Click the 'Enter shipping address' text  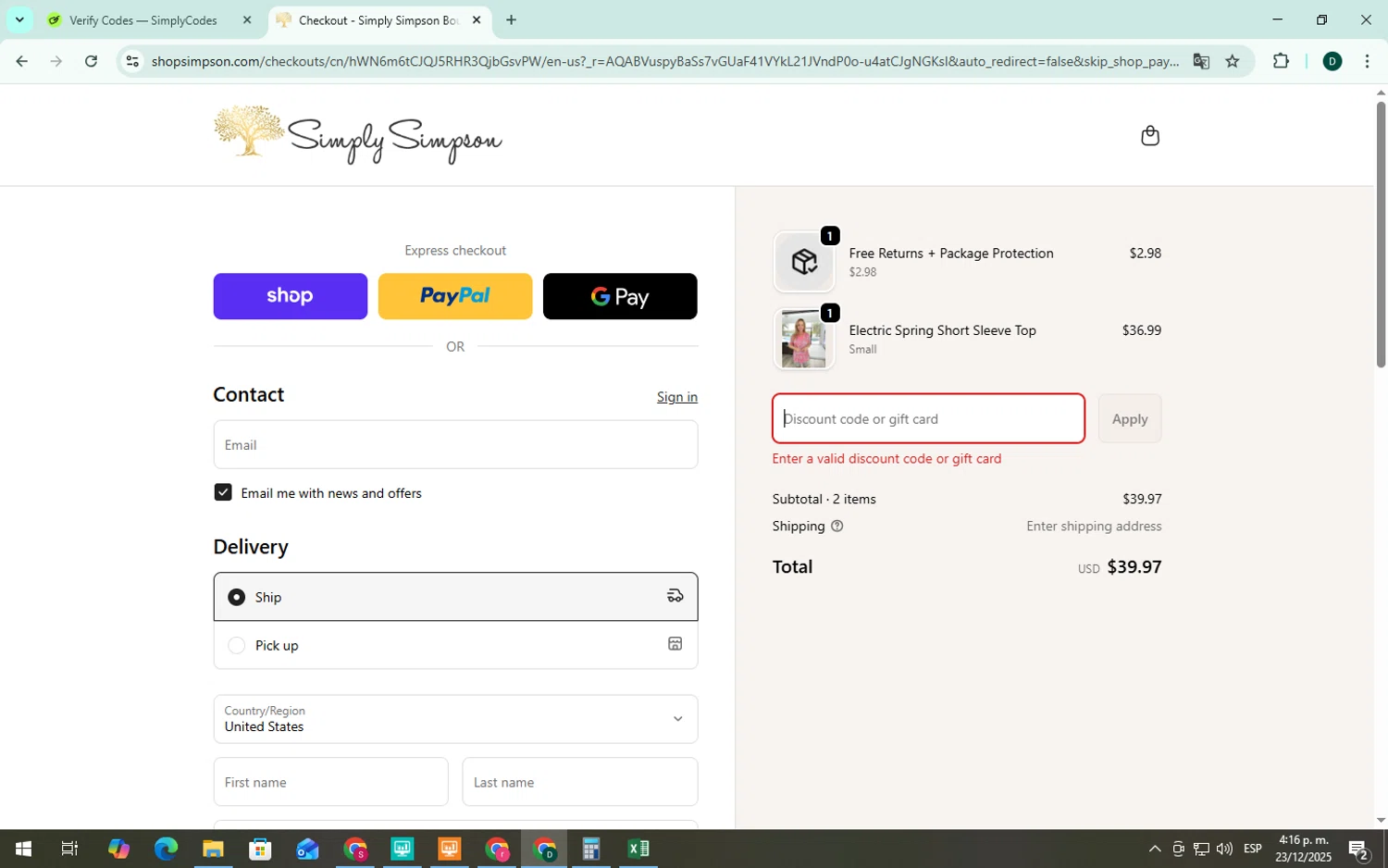click(x=1094, y=526)
